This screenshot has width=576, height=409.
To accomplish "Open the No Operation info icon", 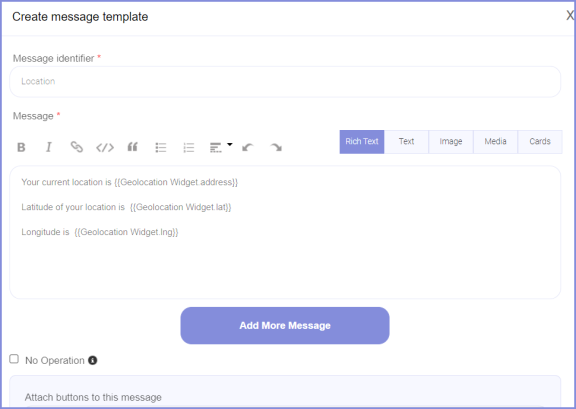I will coord(93,360).
